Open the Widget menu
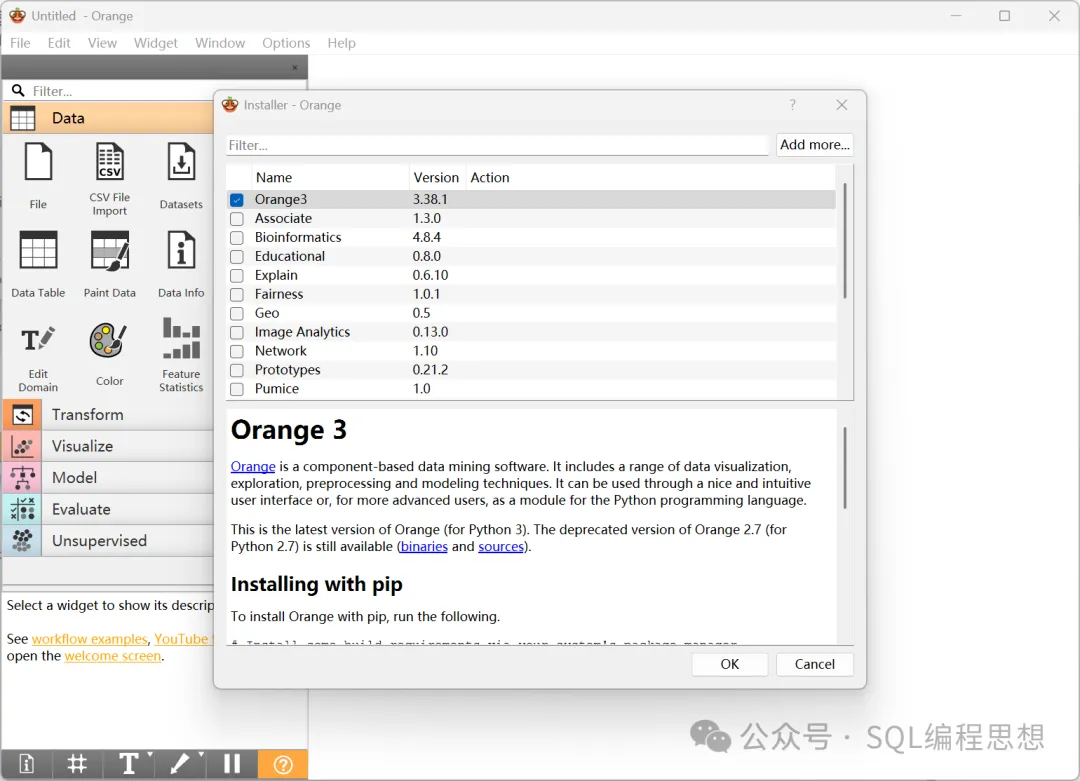The height and width of the screenshot is (781, 1080). click(x=156, y=43)
